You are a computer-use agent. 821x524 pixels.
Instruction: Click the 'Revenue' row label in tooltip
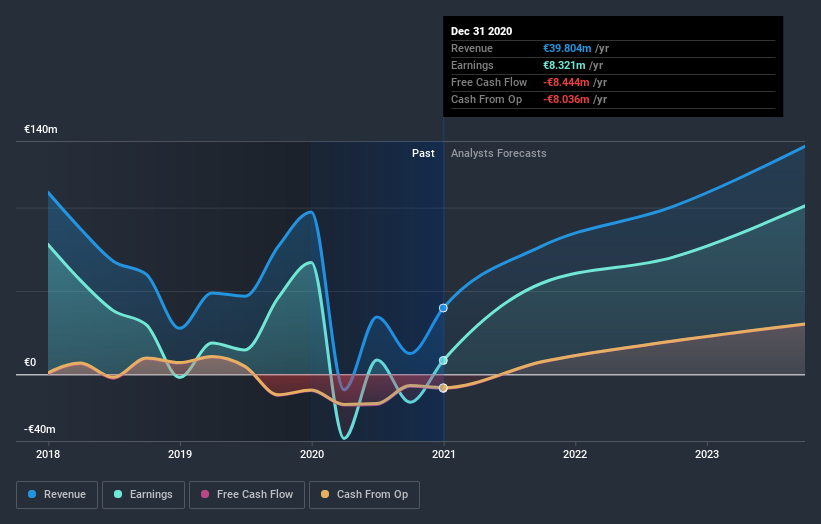pos(472,48)
